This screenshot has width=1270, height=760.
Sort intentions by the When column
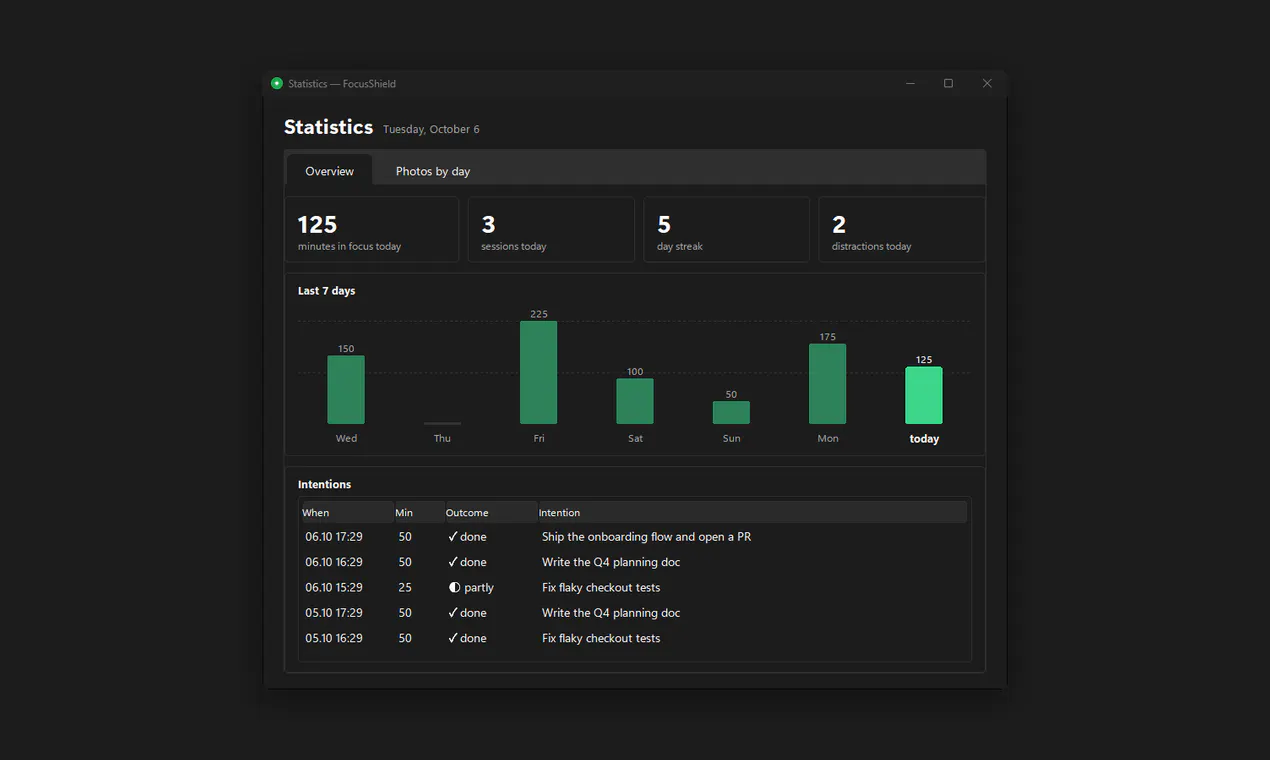point(348,513)
